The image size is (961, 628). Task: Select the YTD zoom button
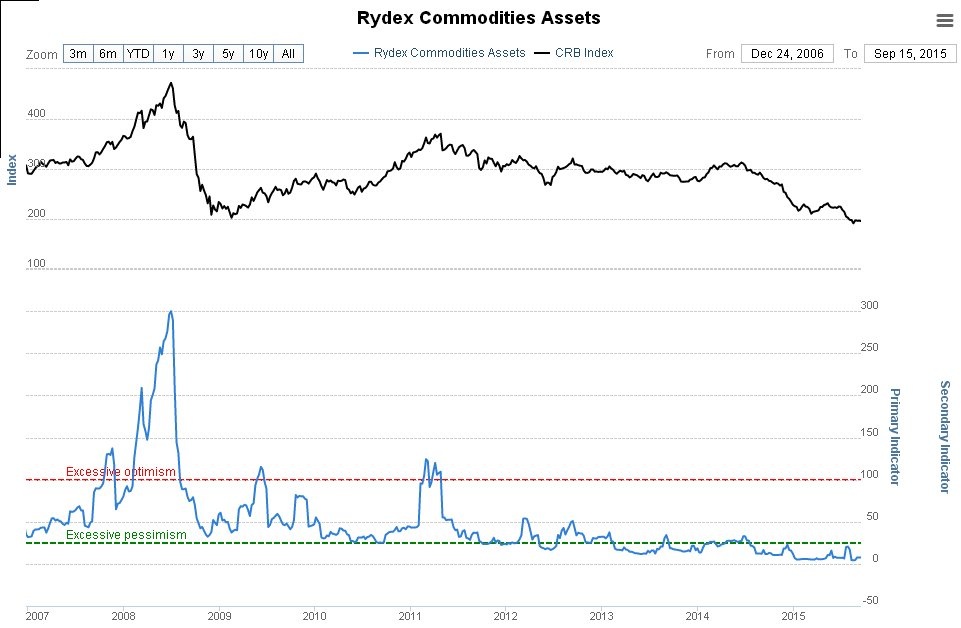[x=138, y=54]
